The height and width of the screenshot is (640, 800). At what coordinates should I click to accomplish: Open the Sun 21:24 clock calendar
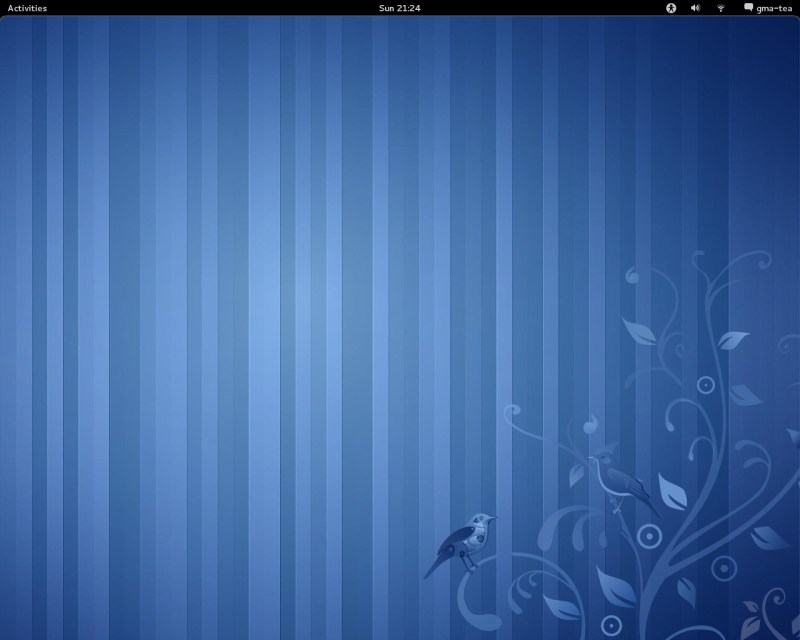(399, 8)
